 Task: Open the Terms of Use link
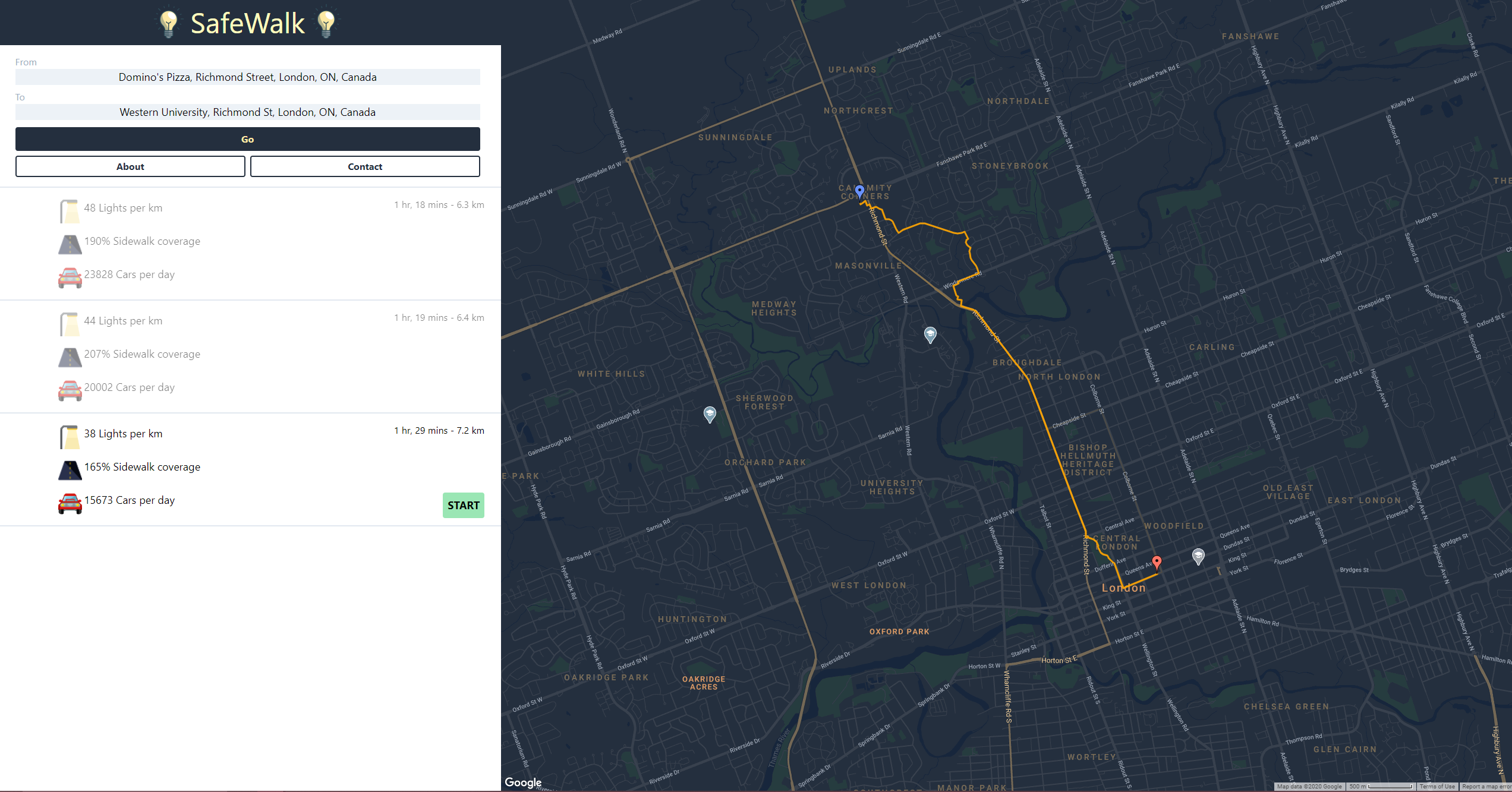1437,786
